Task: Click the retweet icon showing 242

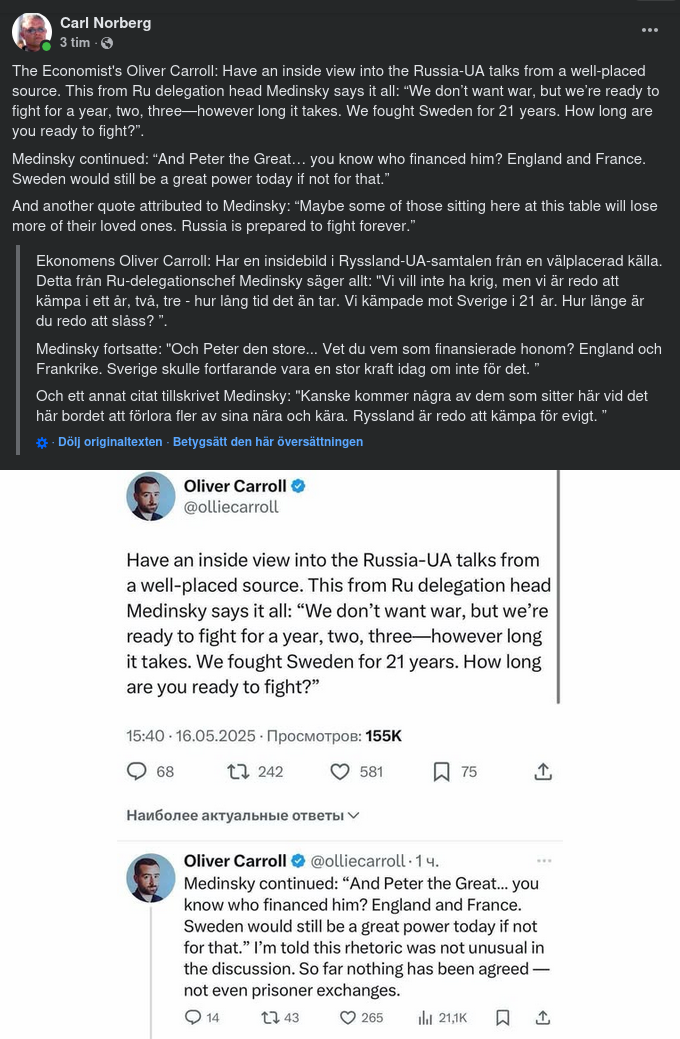Action: 238,771
